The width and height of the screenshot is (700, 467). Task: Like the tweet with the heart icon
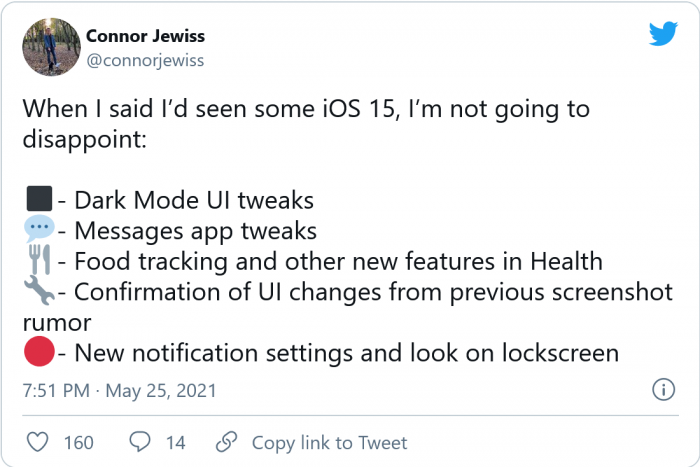pyautogui.click(x=37, y=442)
